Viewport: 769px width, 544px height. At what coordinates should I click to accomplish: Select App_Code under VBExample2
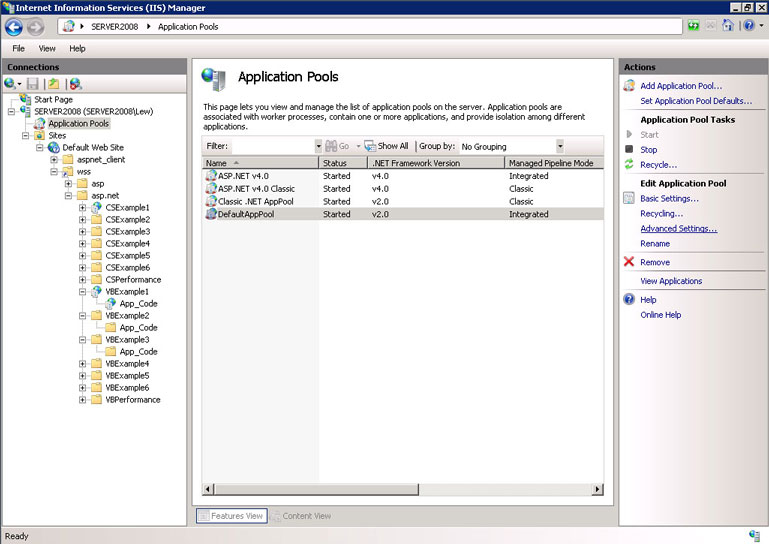click(138, 328)
